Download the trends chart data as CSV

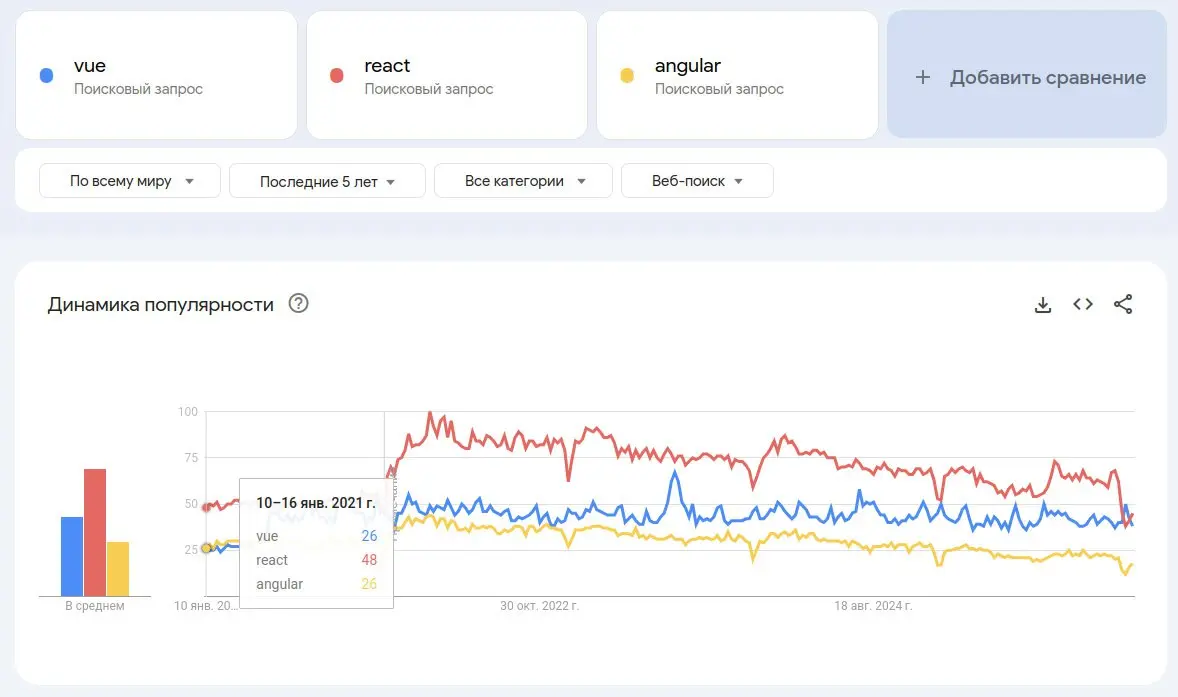pyautogui.click(x=1043, y=304)
